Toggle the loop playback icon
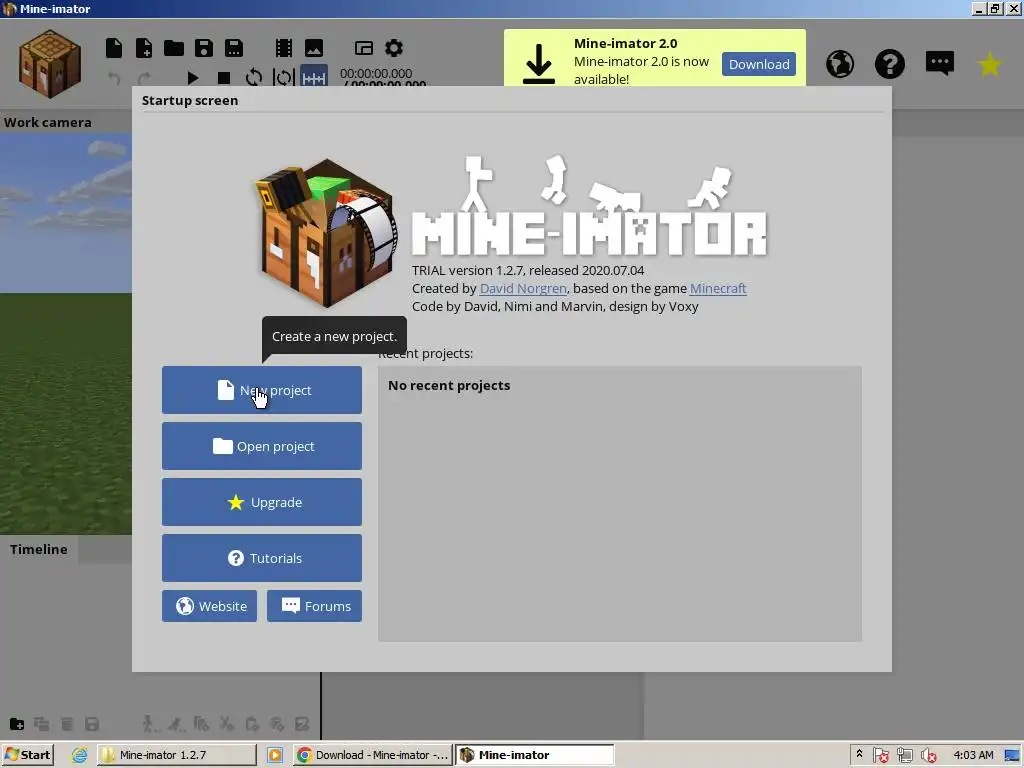Screen dimensions: 1024x768 (x=253, y=78)
